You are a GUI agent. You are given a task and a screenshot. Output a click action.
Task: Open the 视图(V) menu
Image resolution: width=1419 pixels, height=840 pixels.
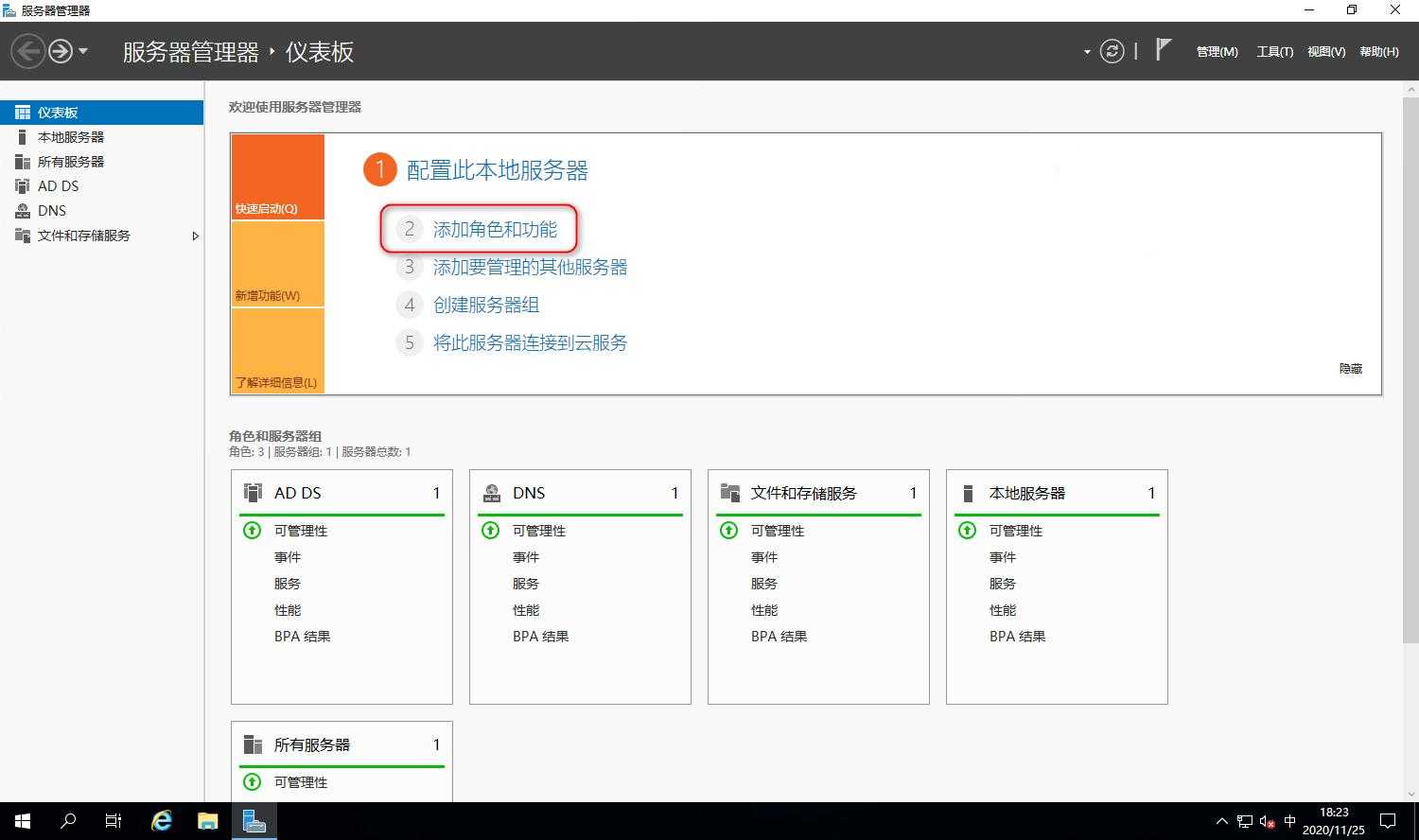1325,52
